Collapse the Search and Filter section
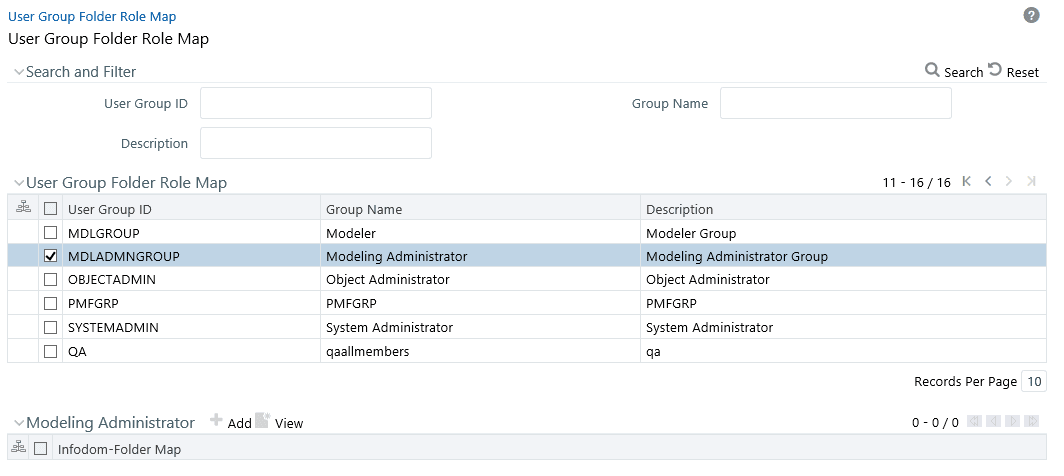This screenshot has width=1064, height=476. (18, 72)
